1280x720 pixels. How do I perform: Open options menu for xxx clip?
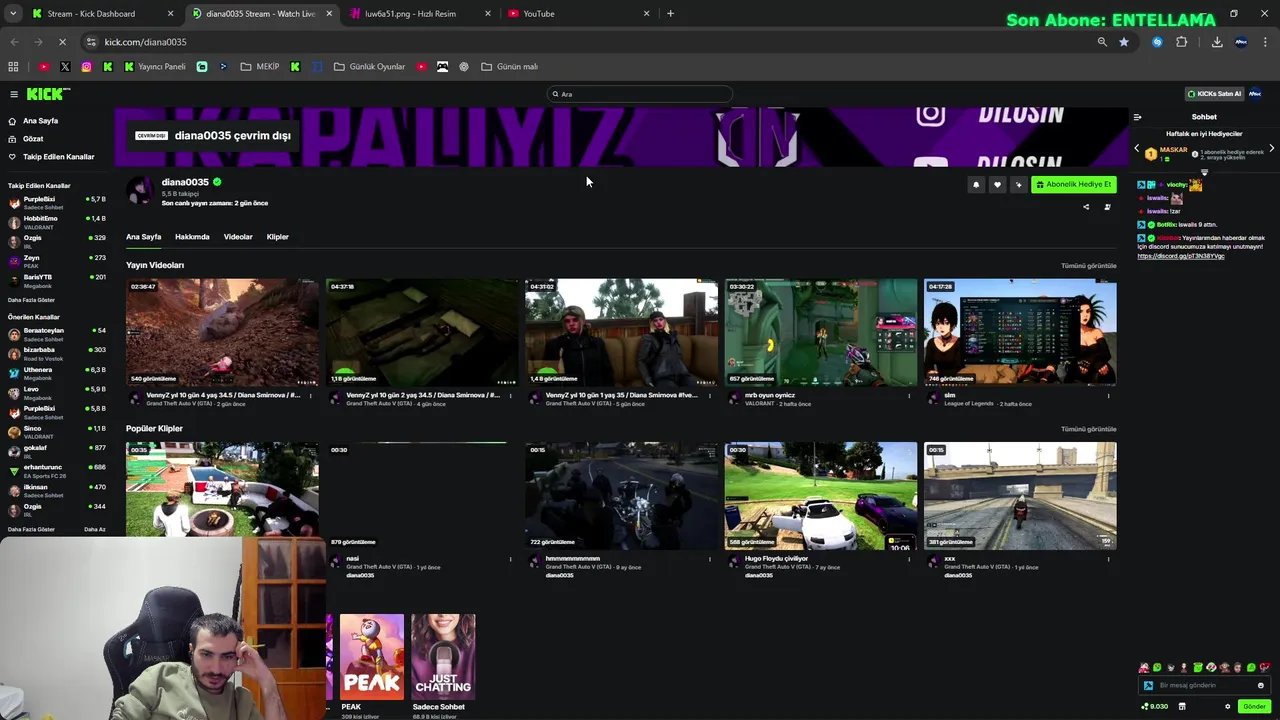(x=1108, y=559)
